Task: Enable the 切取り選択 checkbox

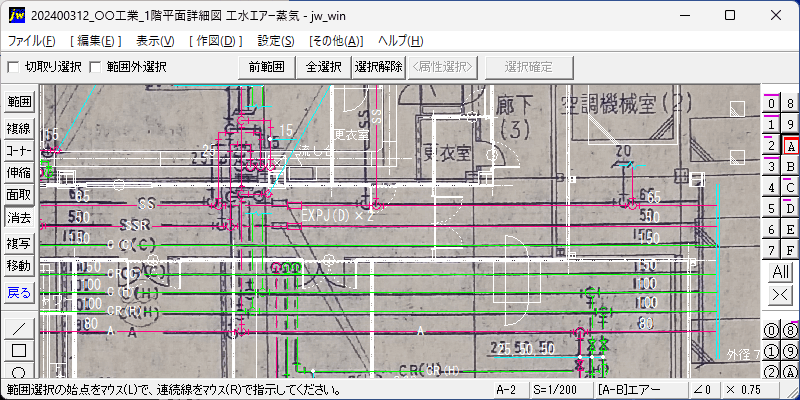Action: (x=13, y=67)
